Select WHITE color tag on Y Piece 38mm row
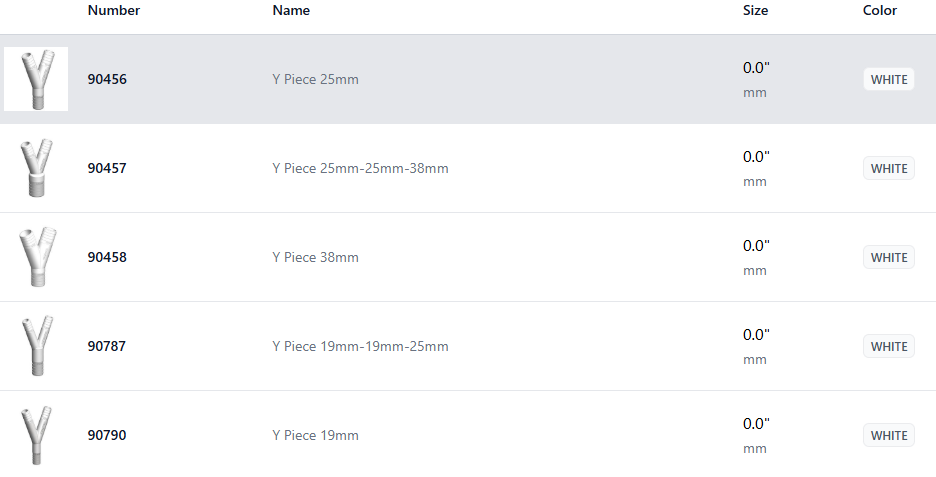This screenshot has height=477, width=936. point(889,258)
